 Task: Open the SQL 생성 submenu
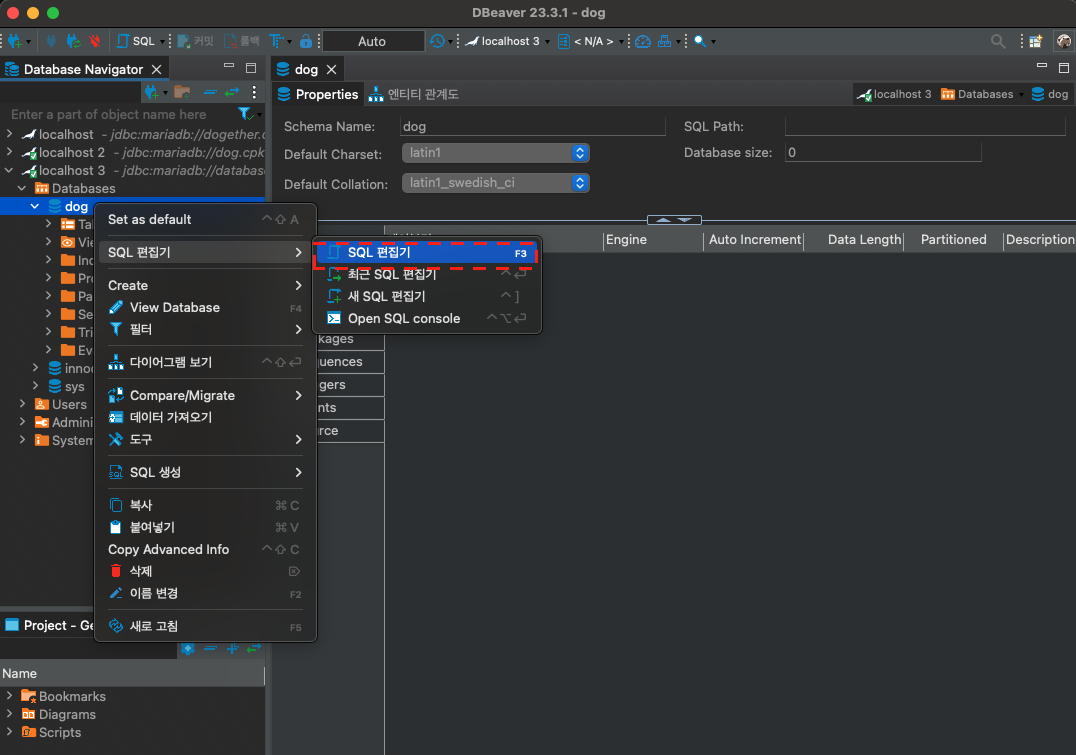coord(205,472)
